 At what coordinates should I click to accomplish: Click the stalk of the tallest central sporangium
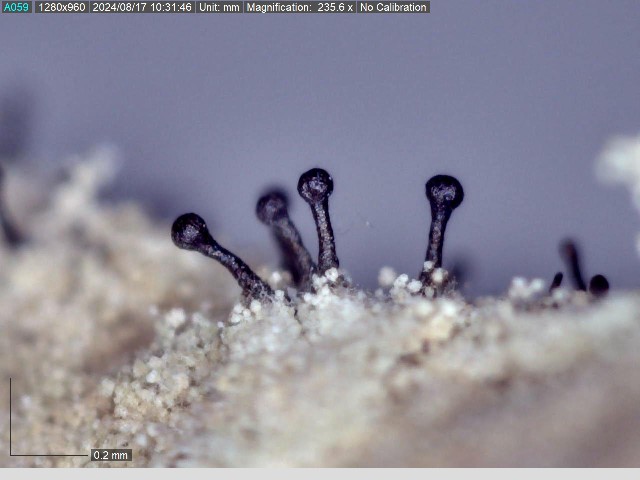[324, 235]
